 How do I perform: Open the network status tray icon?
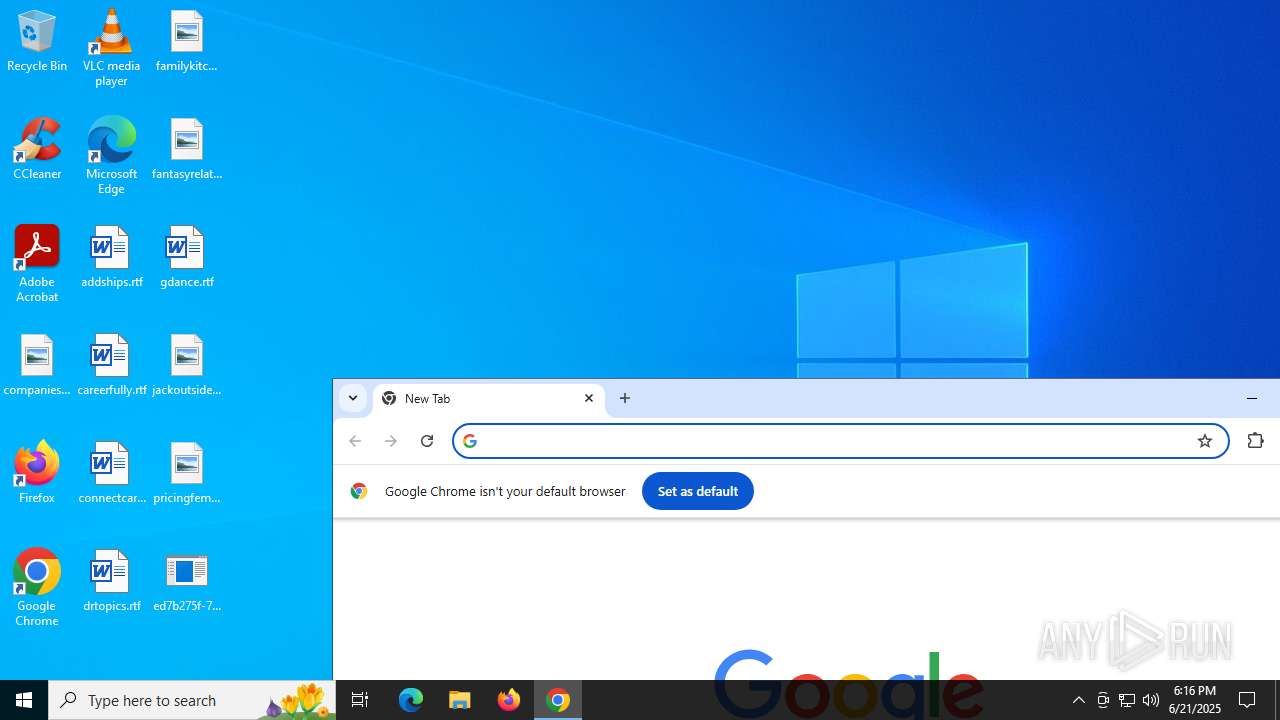[x=1127, y=700]
